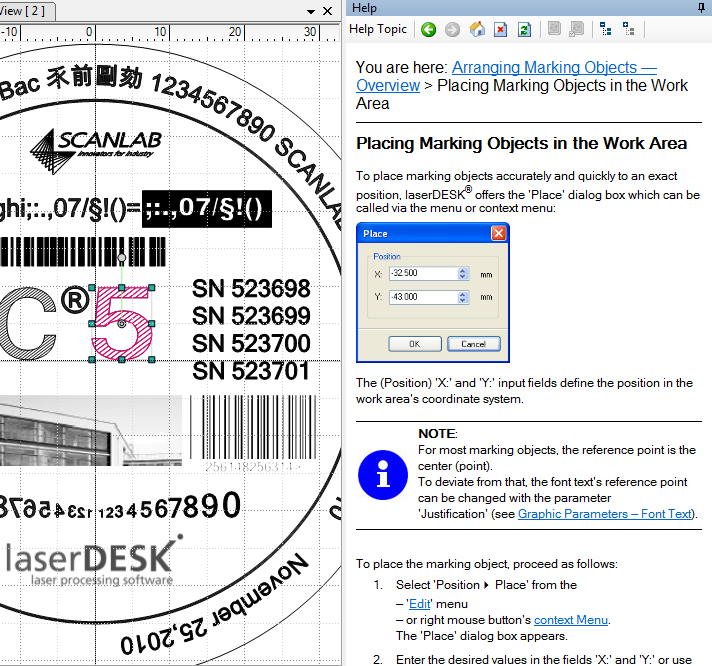
Task: Select the SCANLAB logo on the canvas
Action: tap(96, 150)
